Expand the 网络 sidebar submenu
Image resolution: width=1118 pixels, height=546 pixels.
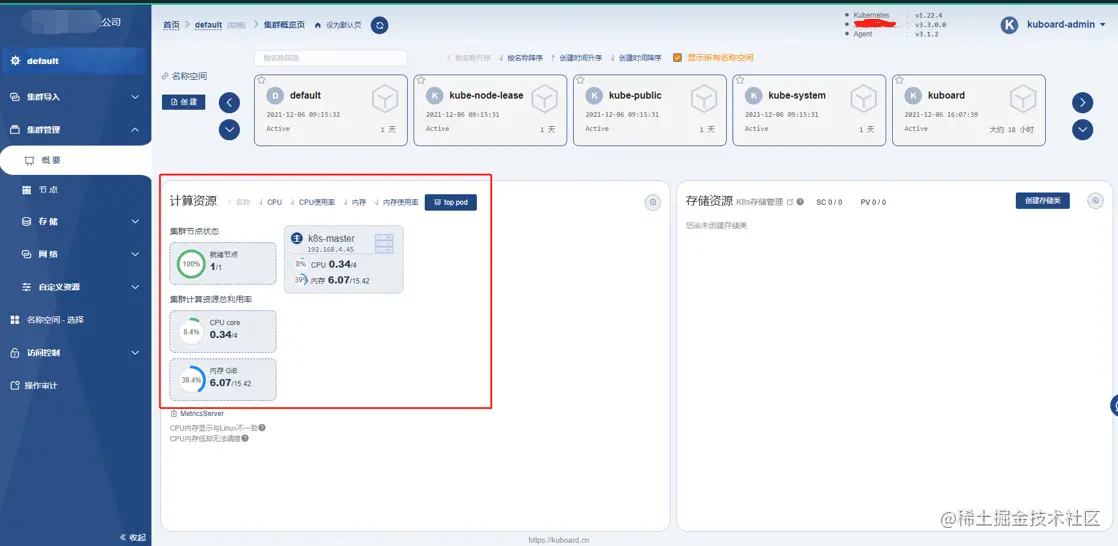click(x=76, y=254)
